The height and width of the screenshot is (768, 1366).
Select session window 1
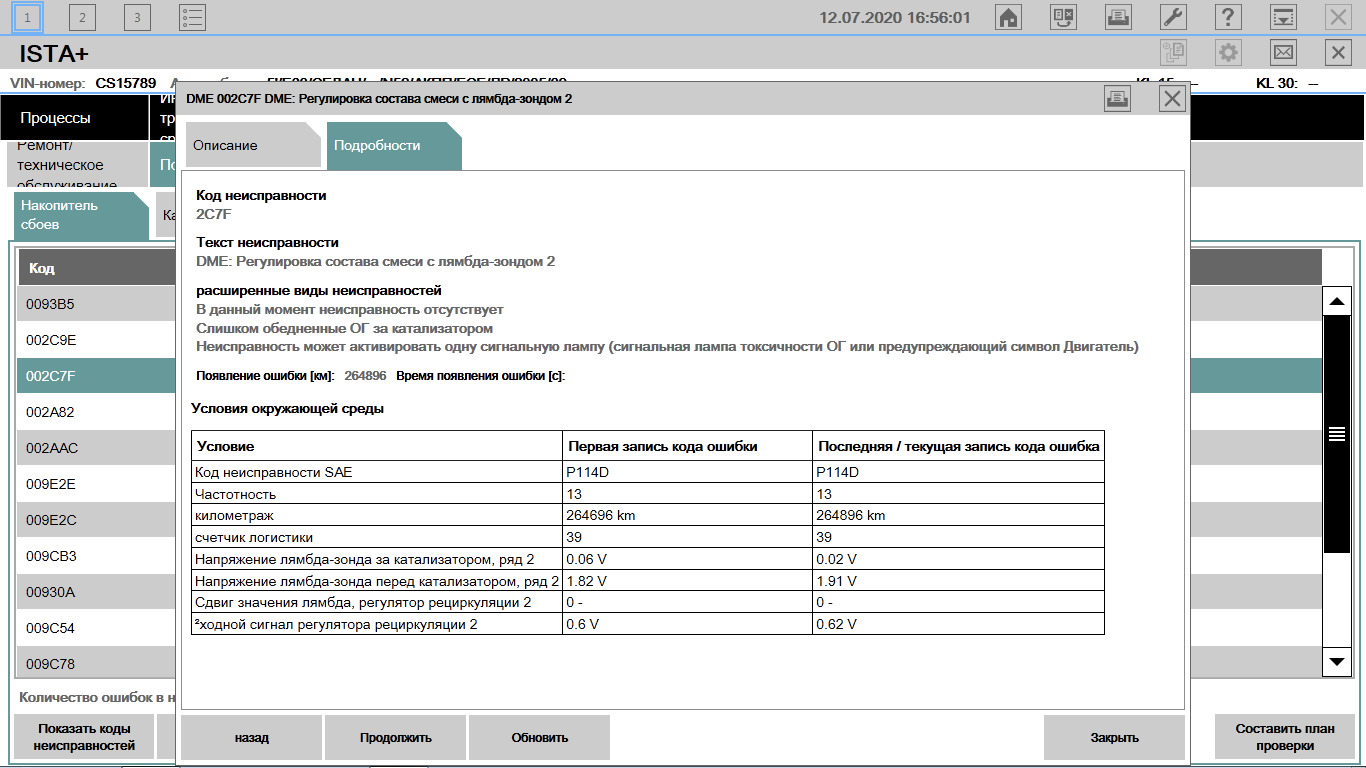click(x=28, y=17)
